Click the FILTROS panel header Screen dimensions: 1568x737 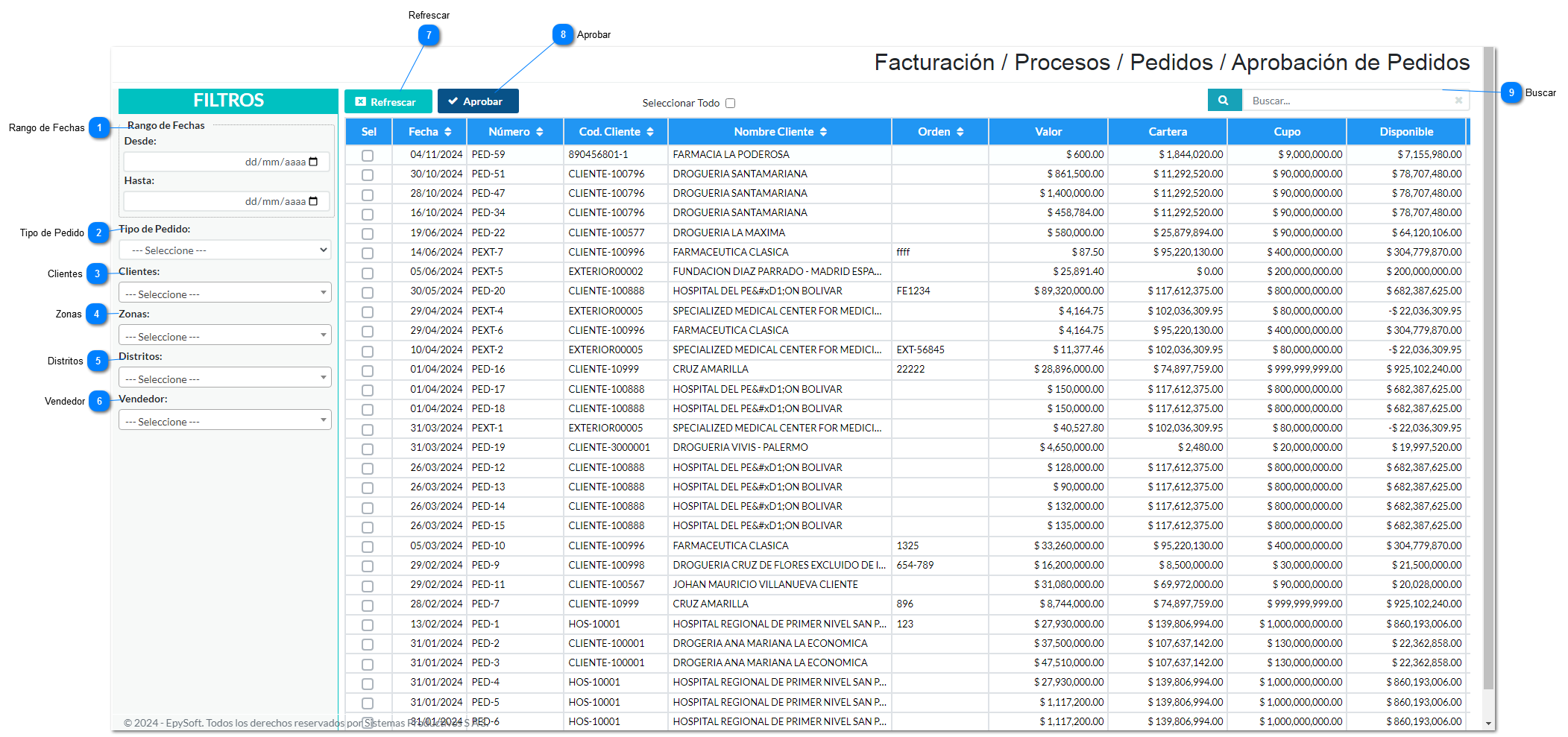[x=228, y=101]
